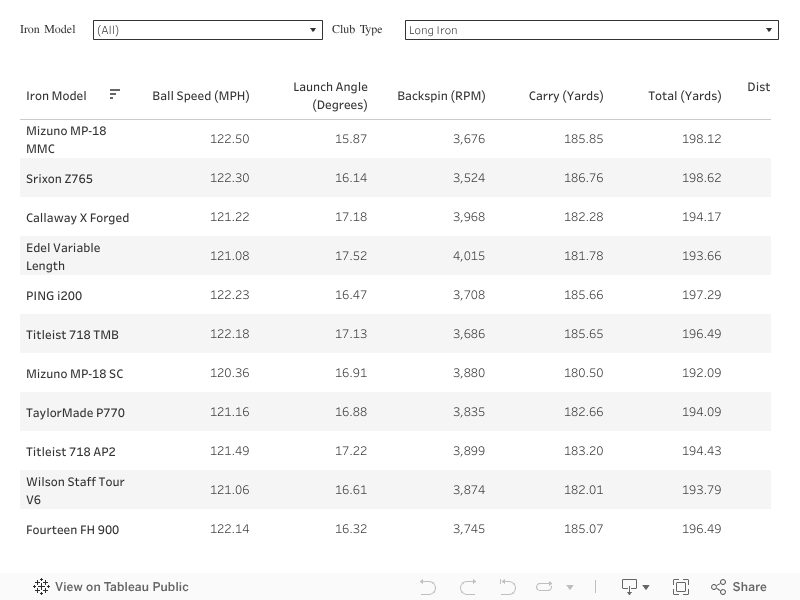The image size is (800, 600).
Task: Select the PING i200 row label
Action: click(53, 295)
